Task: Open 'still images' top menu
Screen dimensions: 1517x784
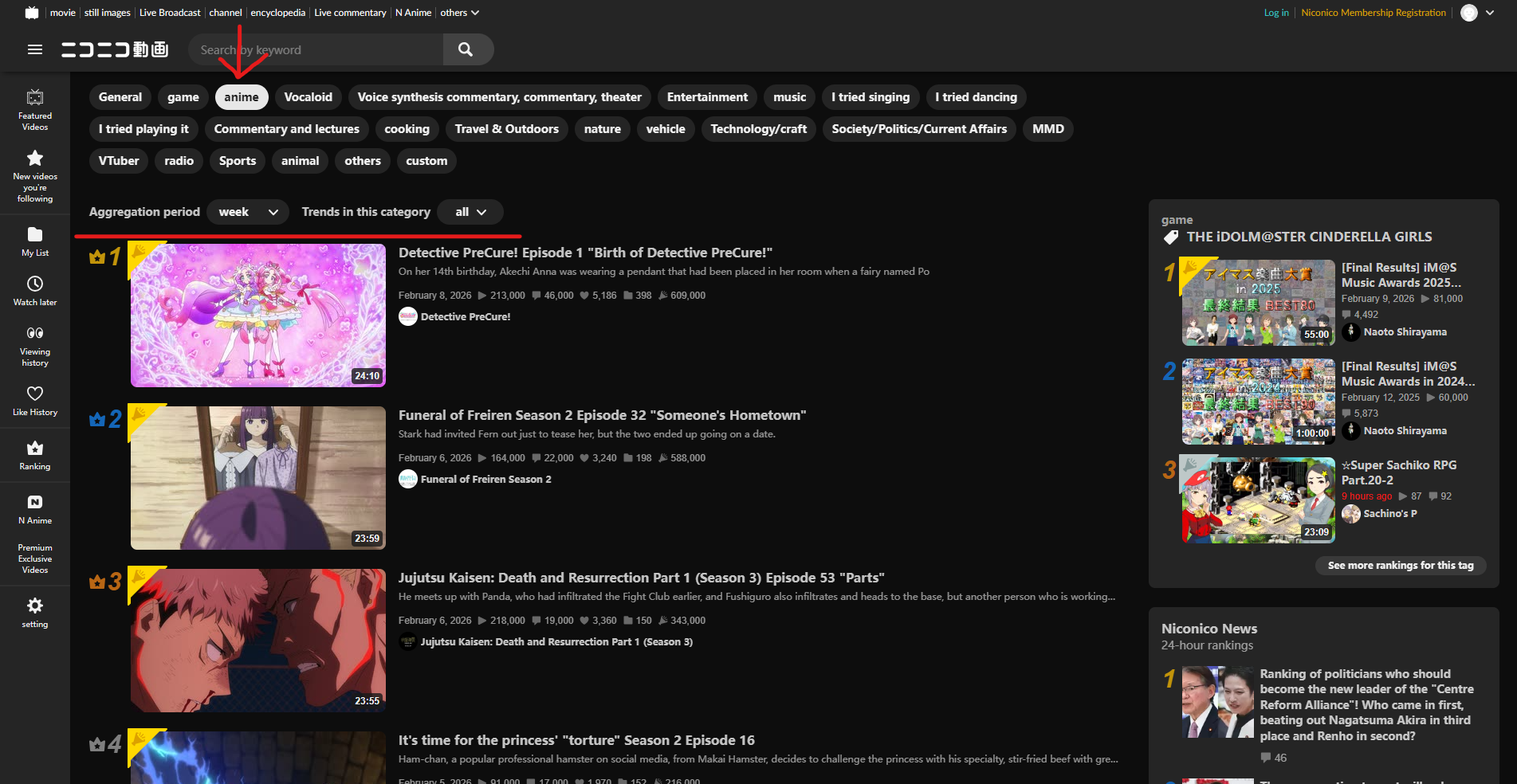Action: coord(108,13)
